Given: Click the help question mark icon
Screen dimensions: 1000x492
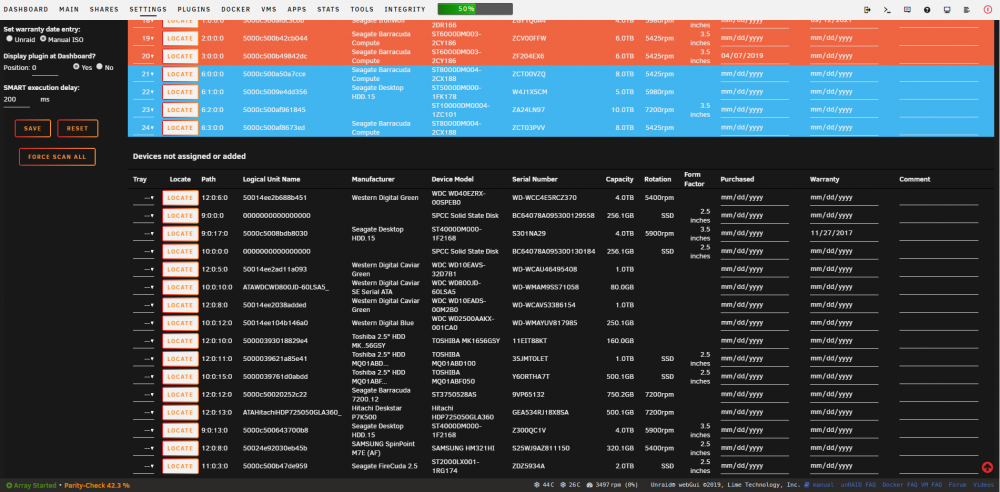Looking at the screenshot, I should (x=927, y=10).
